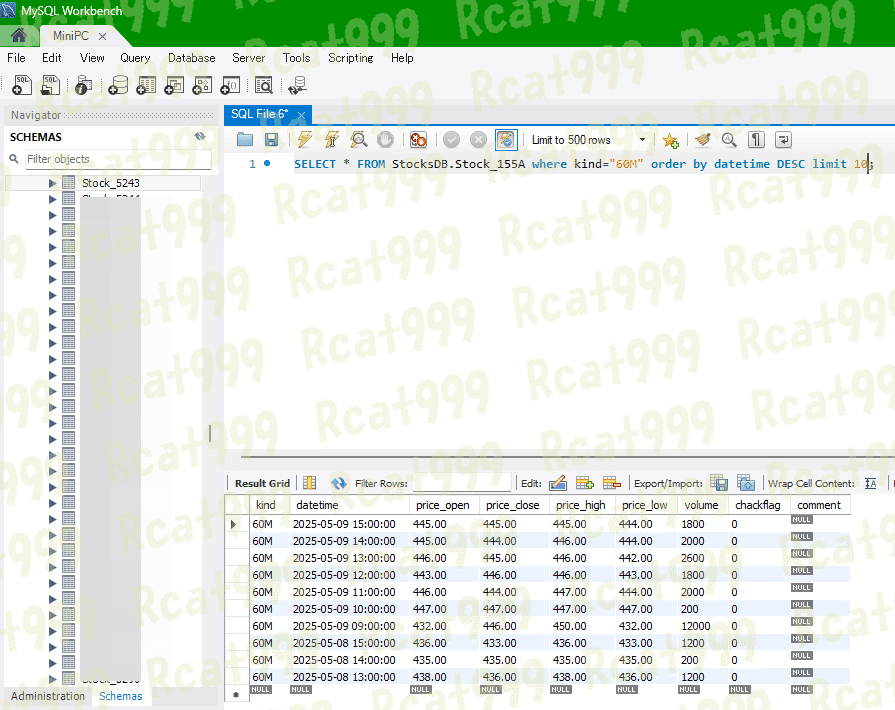Rollback the transaction icon
Screen dimensions: 895x710
pos(478,139)
